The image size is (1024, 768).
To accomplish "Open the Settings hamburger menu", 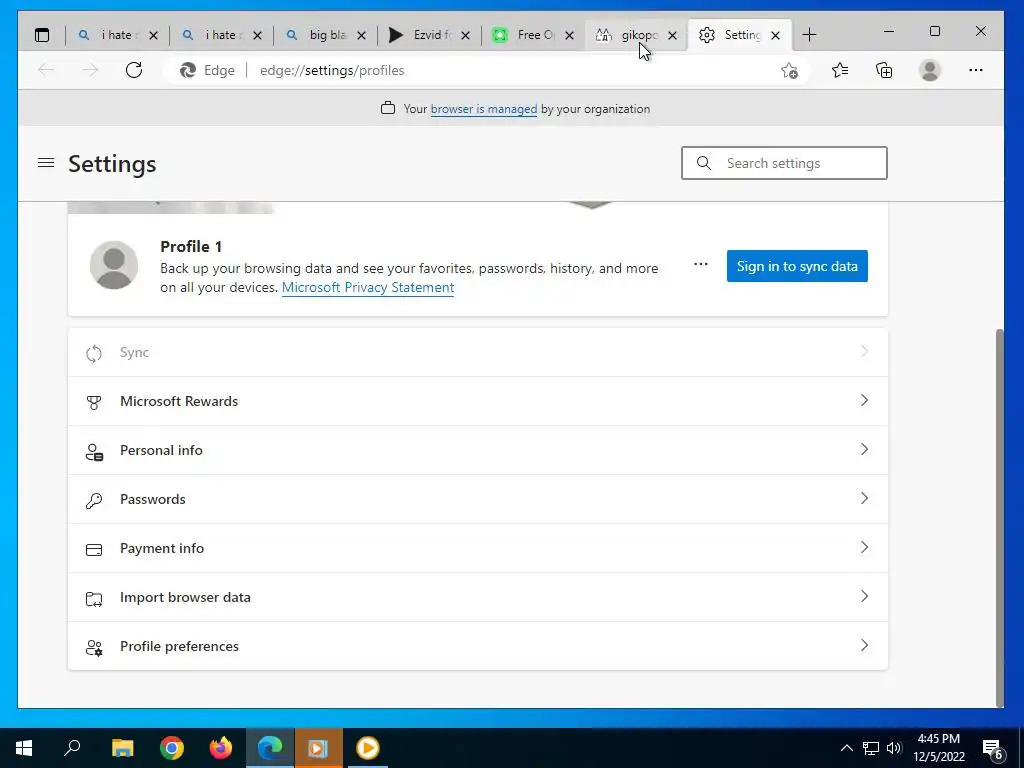I will pos(46,163).
